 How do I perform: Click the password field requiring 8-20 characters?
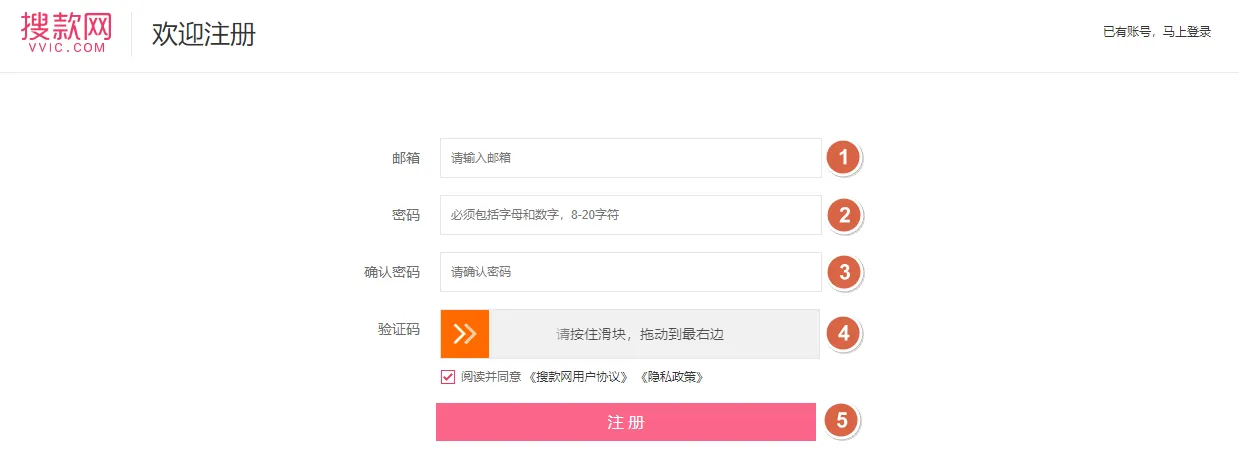(x=630, y=215)
